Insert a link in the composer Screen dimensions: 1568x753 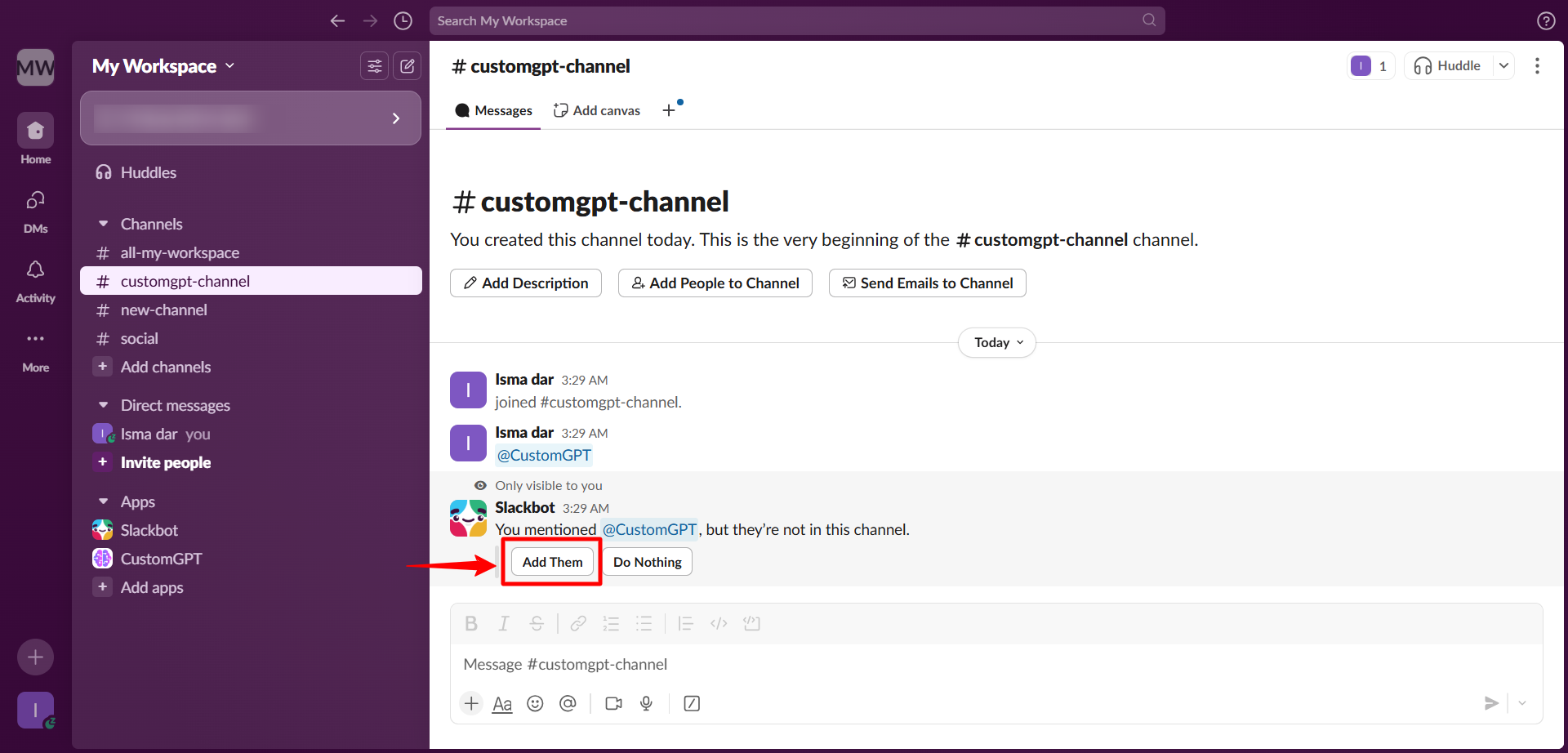pos(578,624)
